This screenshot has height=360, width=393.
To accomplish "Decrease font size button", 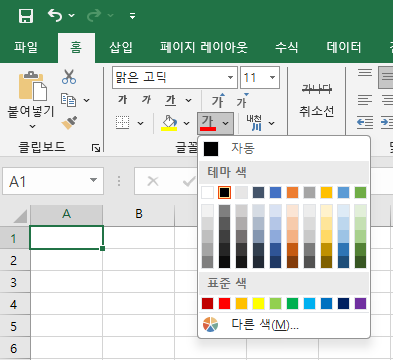I will (x=242, y=100).
